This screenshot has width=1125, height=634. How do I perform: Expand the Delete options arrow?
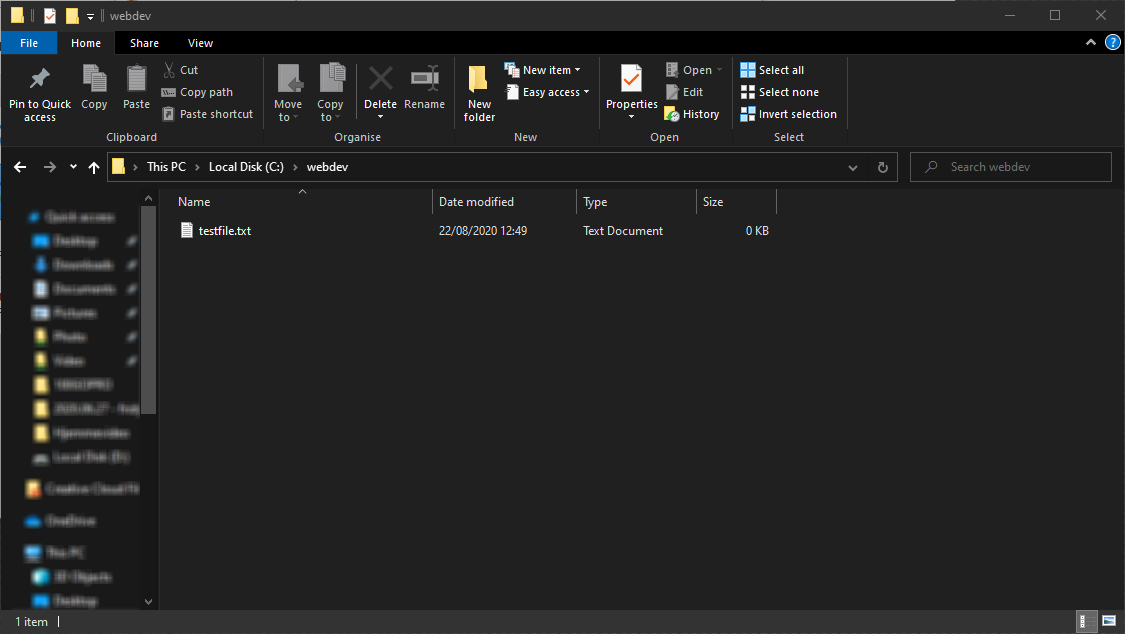[380, 117]
